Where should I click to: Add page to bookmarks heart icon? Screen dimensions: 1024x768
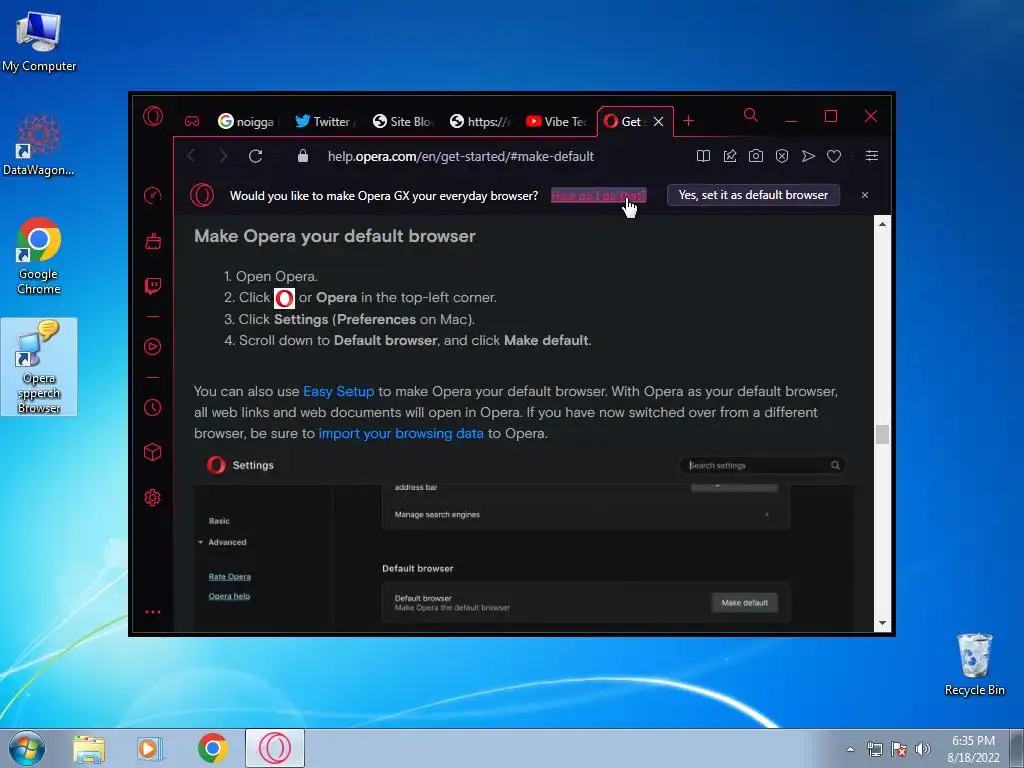[x=834, y=156]
